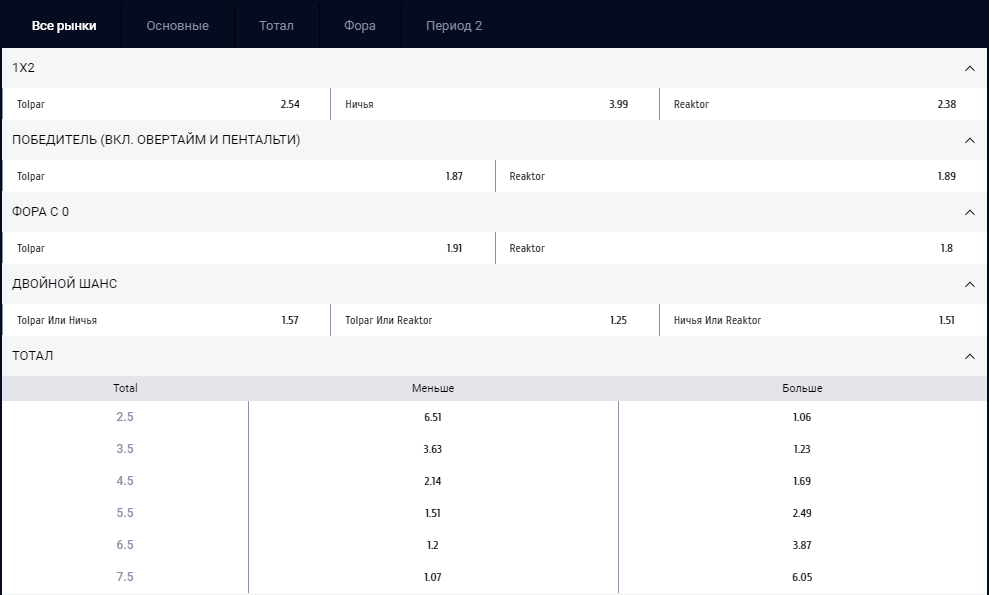Image resolution: width=989 pixels, height=595 pixels.
Task: Click the 7.5 total line value
Action: [x=125, y=577]
